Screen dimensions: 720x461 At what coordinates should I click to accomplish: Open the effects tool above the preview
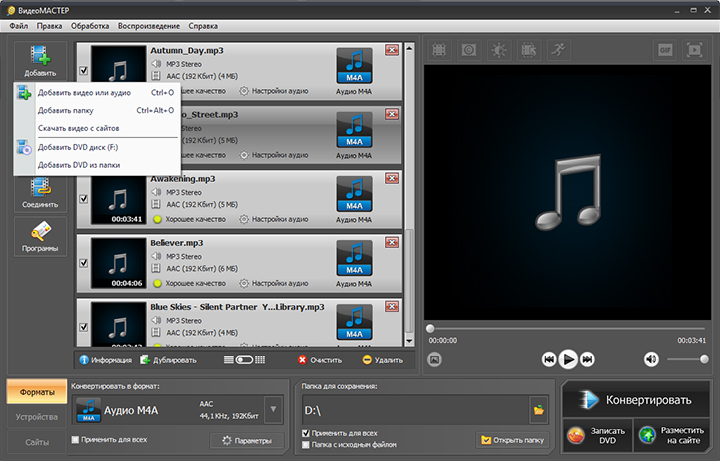coord(468,50)
